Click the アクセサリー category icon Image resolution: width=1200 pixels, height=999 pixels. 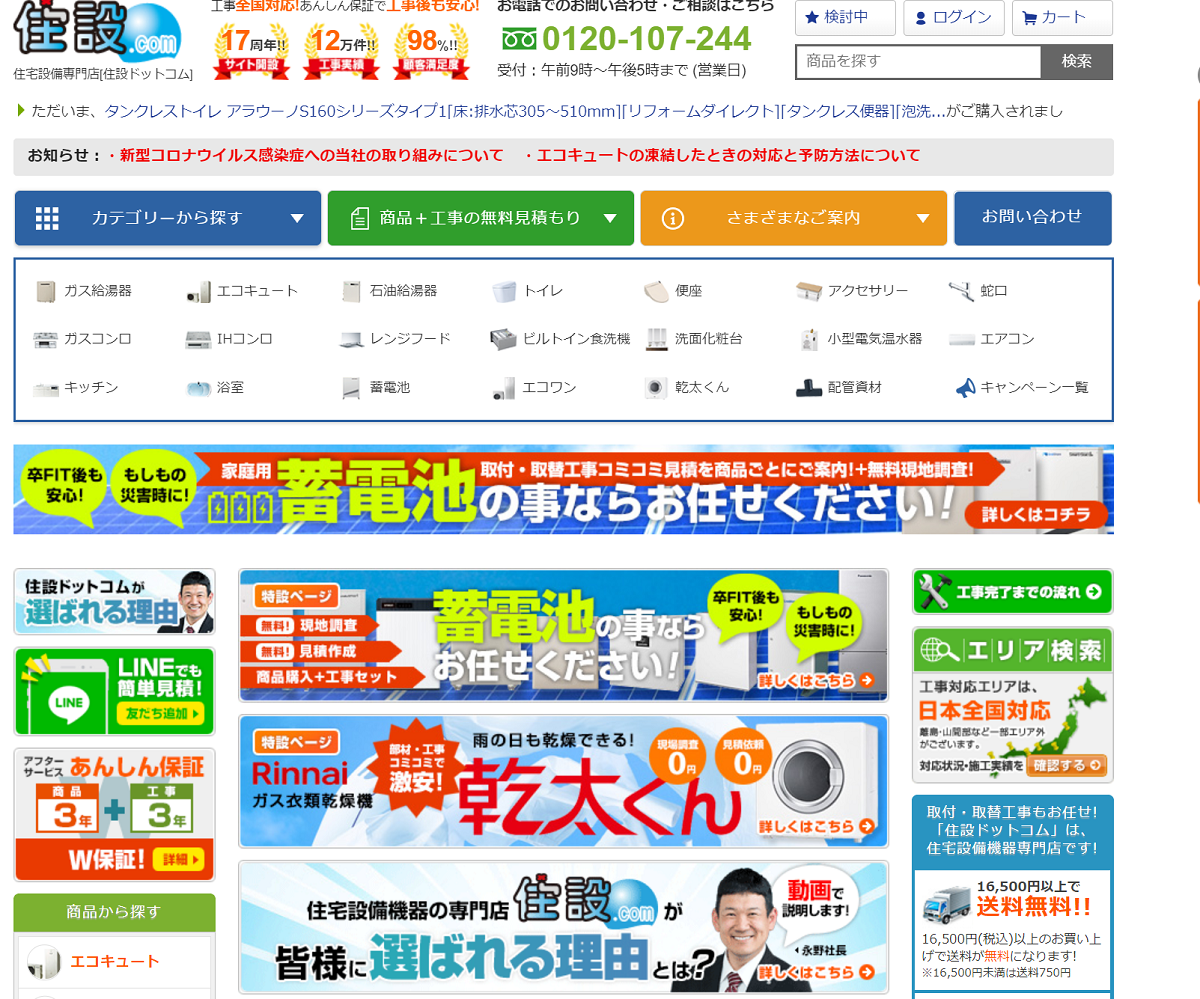tap(809, 291)
